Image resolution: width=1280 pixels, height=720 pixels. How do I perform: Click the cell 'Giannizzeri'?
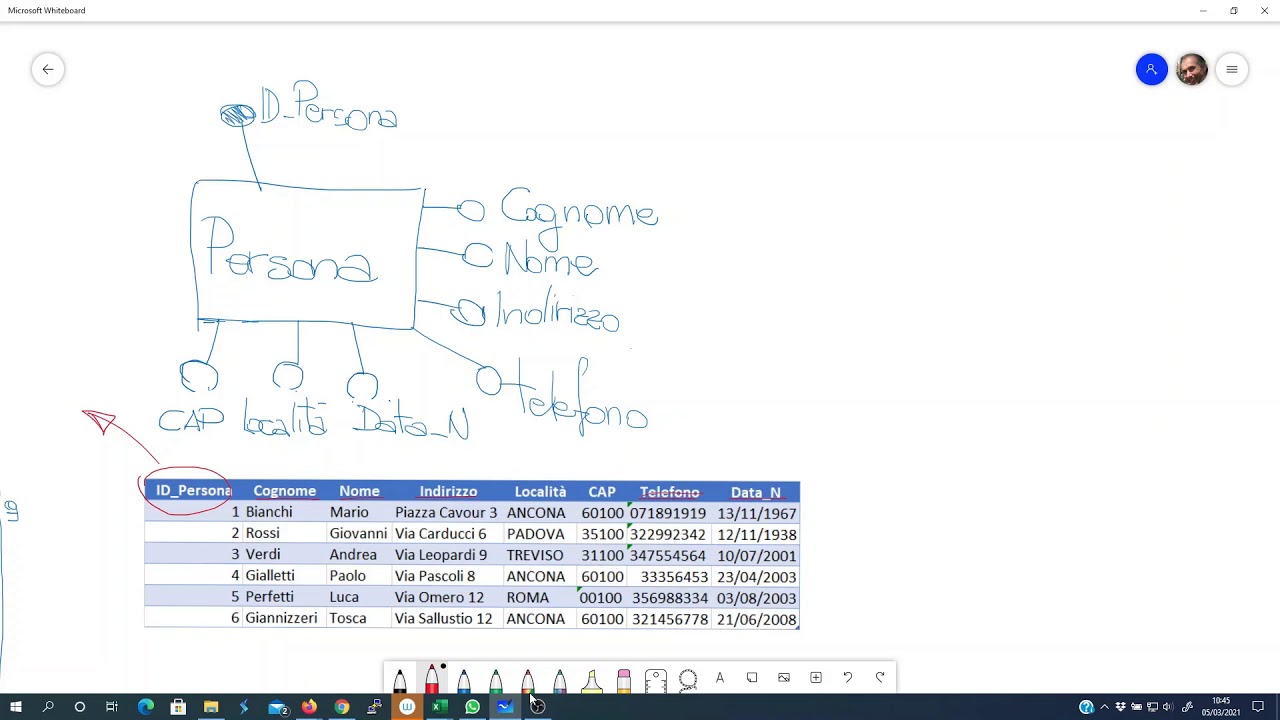coord(281,618)
